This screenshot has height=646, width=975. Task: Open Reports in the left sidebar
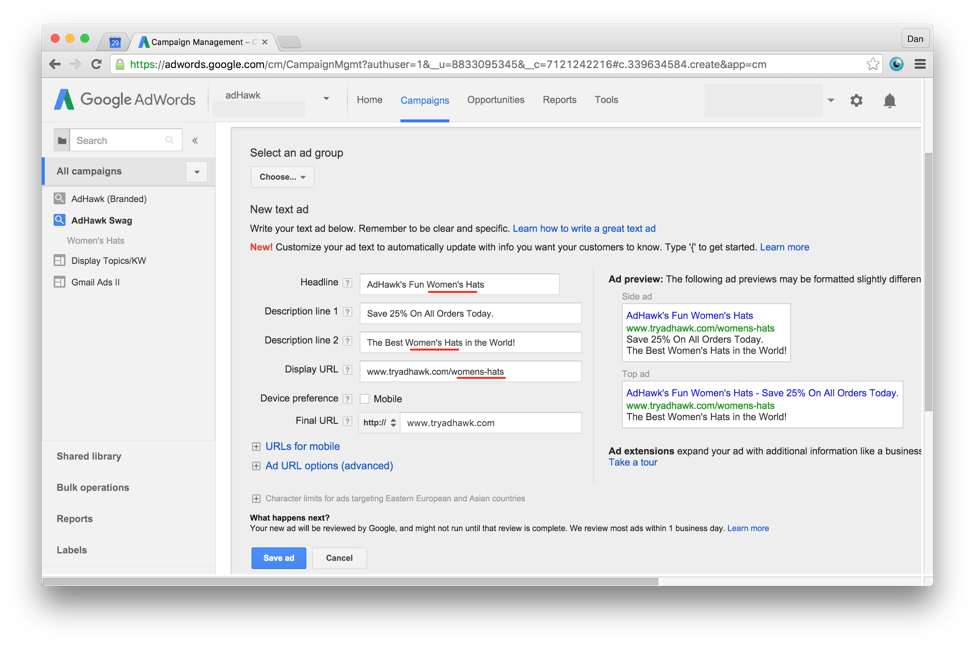[75, 519]
